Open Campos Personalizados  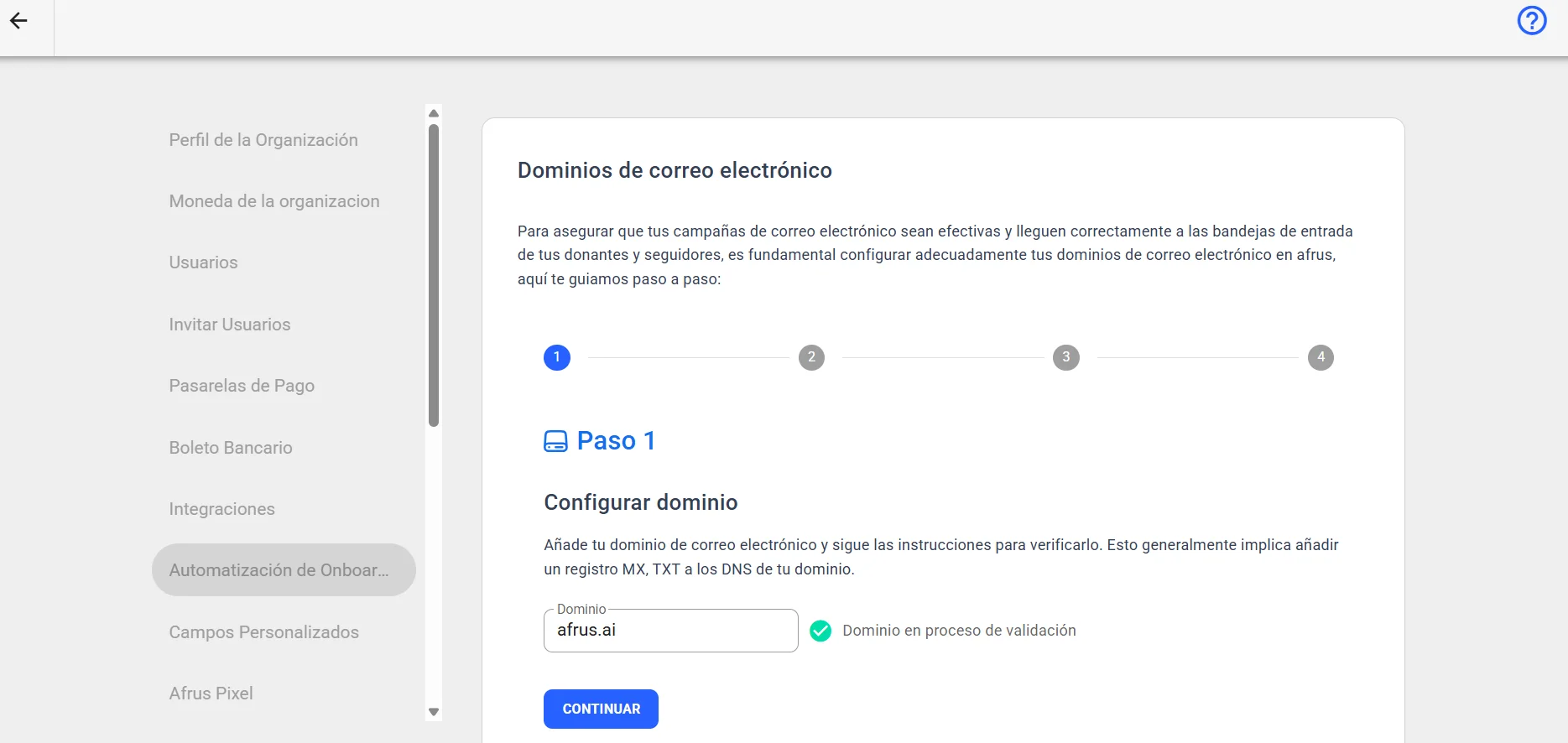pos(263,632)
